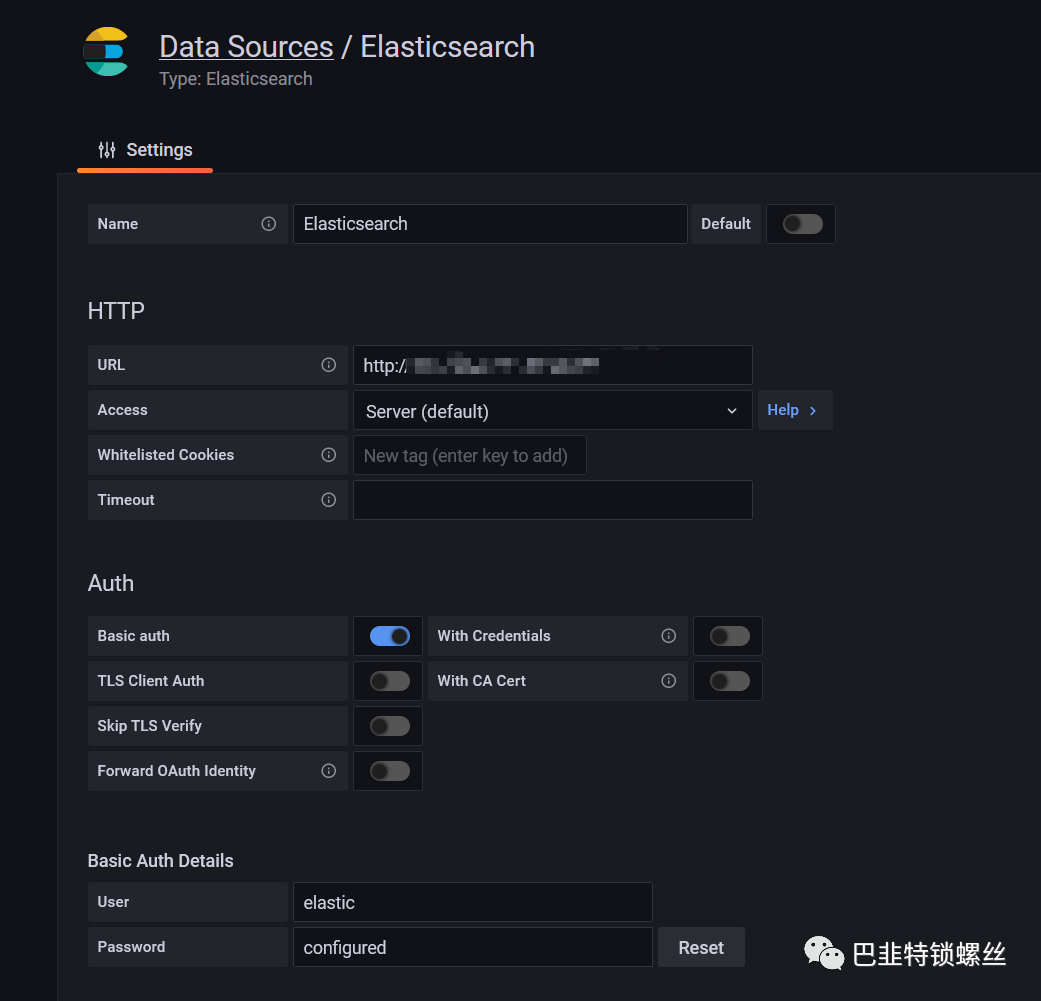The height and width of the screenshot is (1001, 1041).
Task: Click the User input field
Action: tap(473, 902)
